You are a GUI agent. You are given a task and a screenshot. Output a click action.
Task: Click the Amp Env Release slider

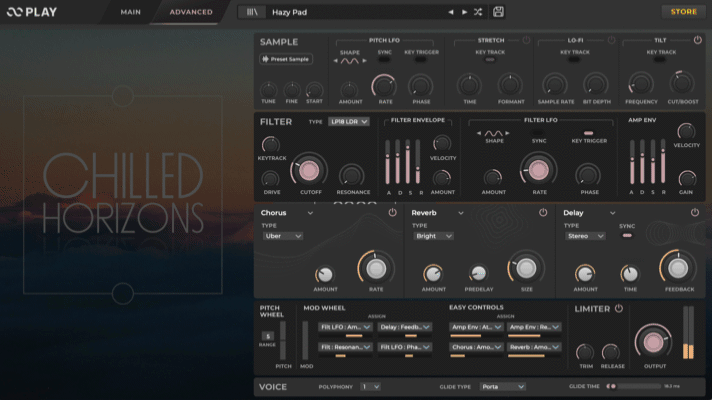coord(663,162)
